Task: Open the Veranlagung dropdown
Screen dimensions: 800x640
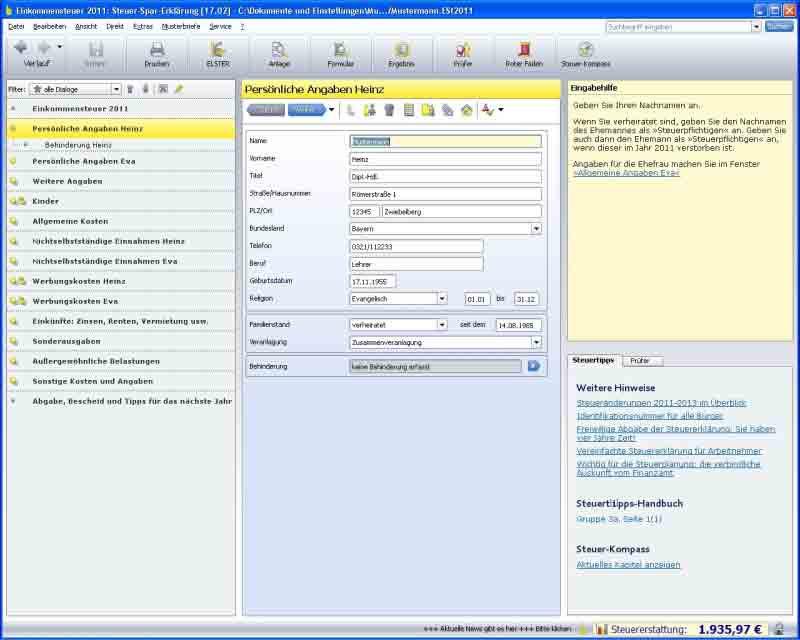Action: coord(536,342)
